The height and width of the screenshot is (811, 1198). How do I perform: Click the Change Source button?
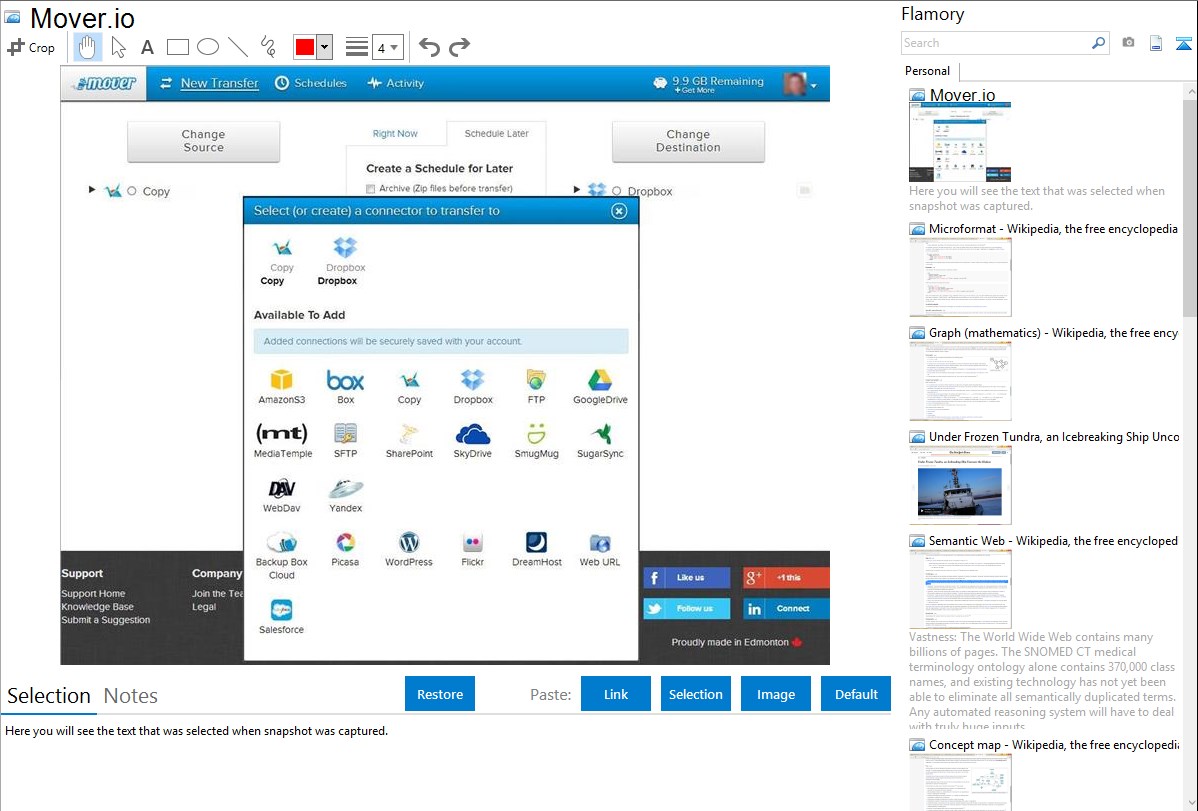point(203,141)
